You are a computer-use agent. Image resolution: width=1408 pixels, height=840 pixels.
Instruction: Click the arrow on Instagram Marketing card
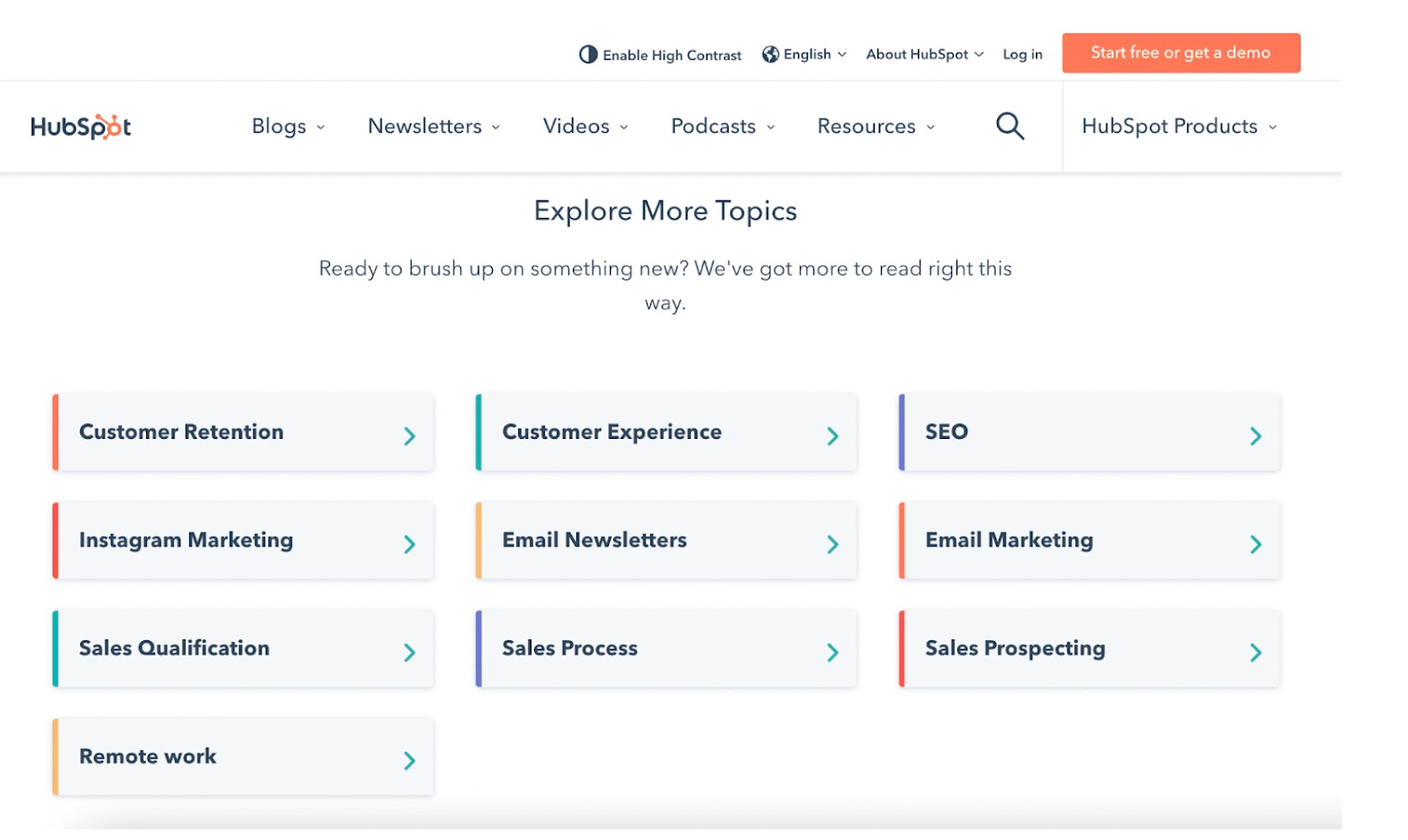pyautogui.click(x=409, y=544)
